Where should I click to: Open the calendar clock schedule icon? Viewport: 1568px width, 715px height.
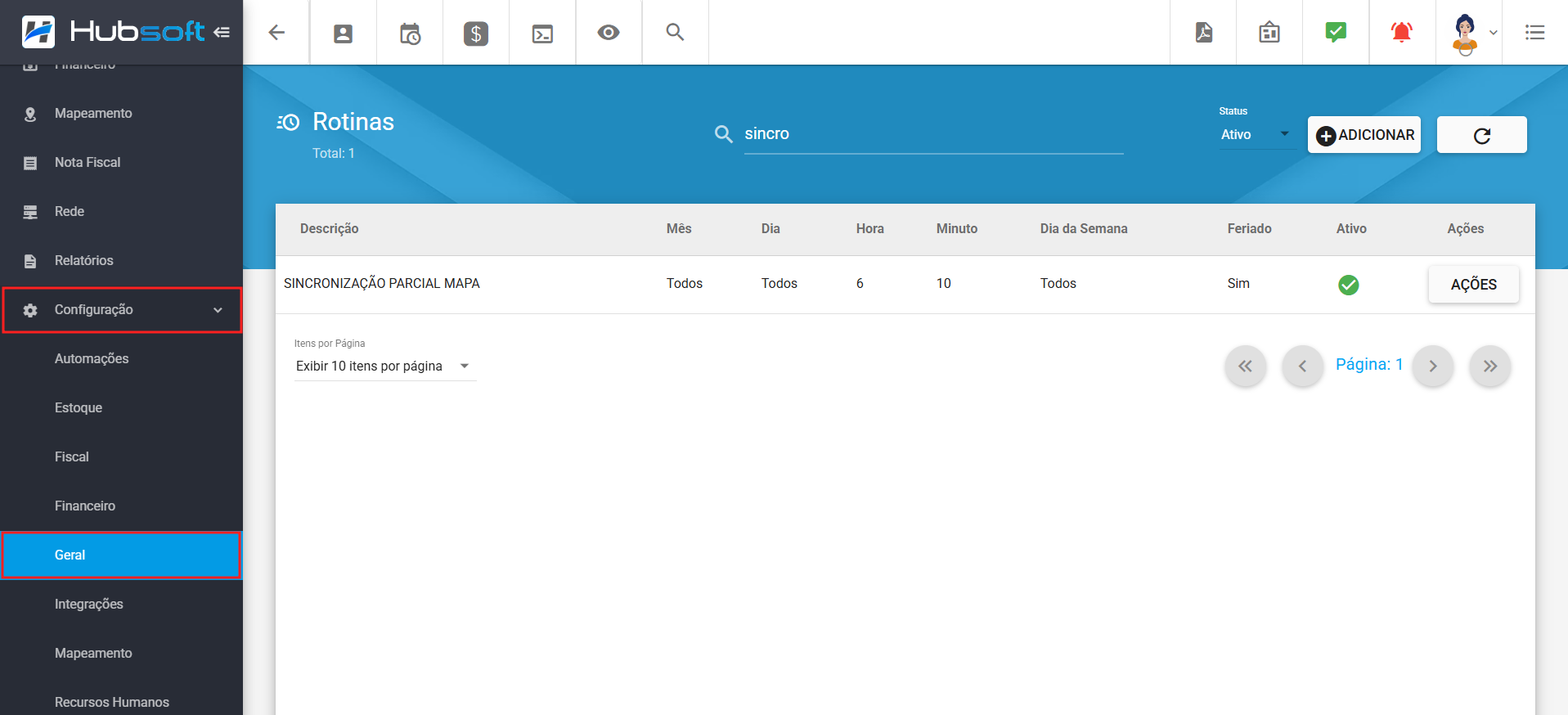point(410,34)
